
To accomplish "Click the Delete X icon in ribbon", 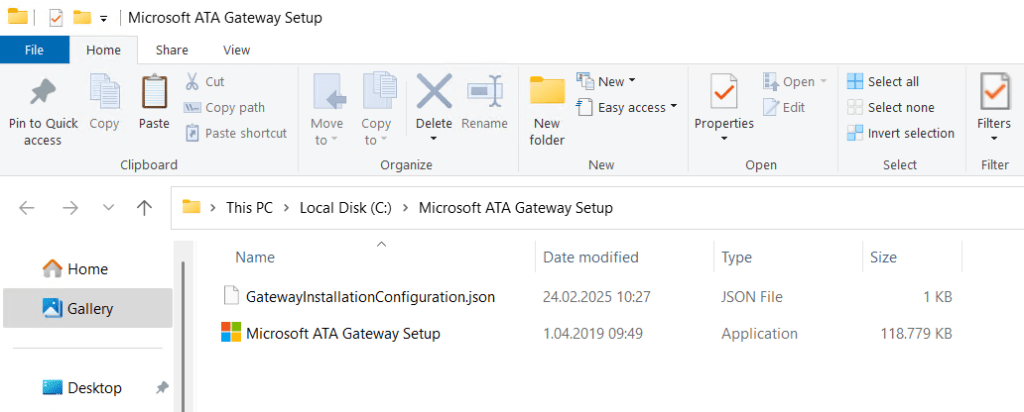I will 434,92.
